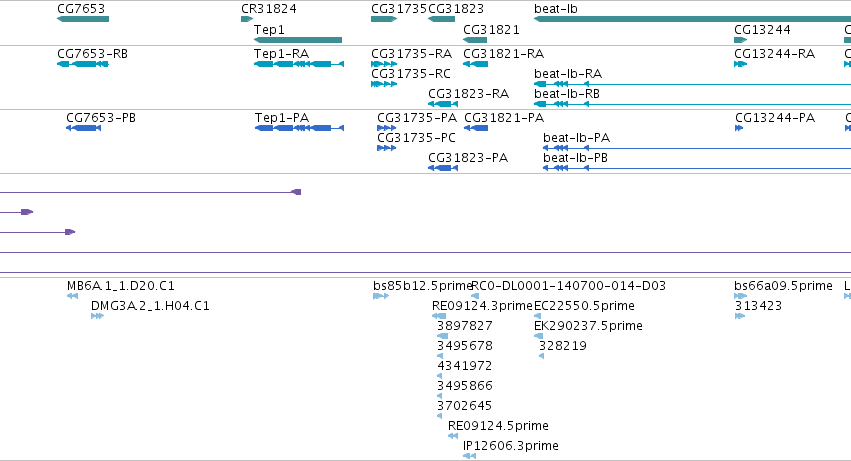The width and height of the screenshot is (851, 461).
Task: Select transcript CG31821-RA
Action: 504,54
